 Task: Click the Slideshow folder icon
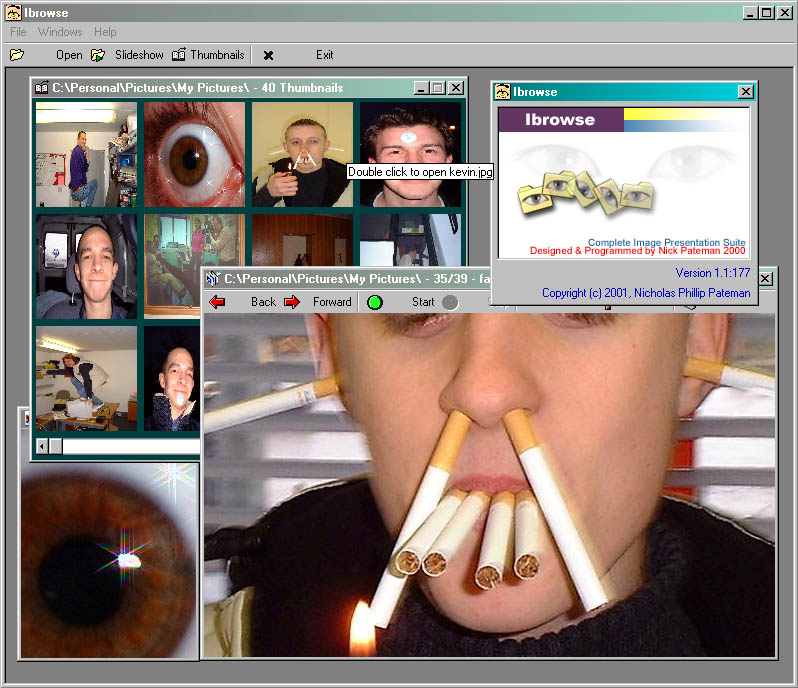tap(98, 55)
